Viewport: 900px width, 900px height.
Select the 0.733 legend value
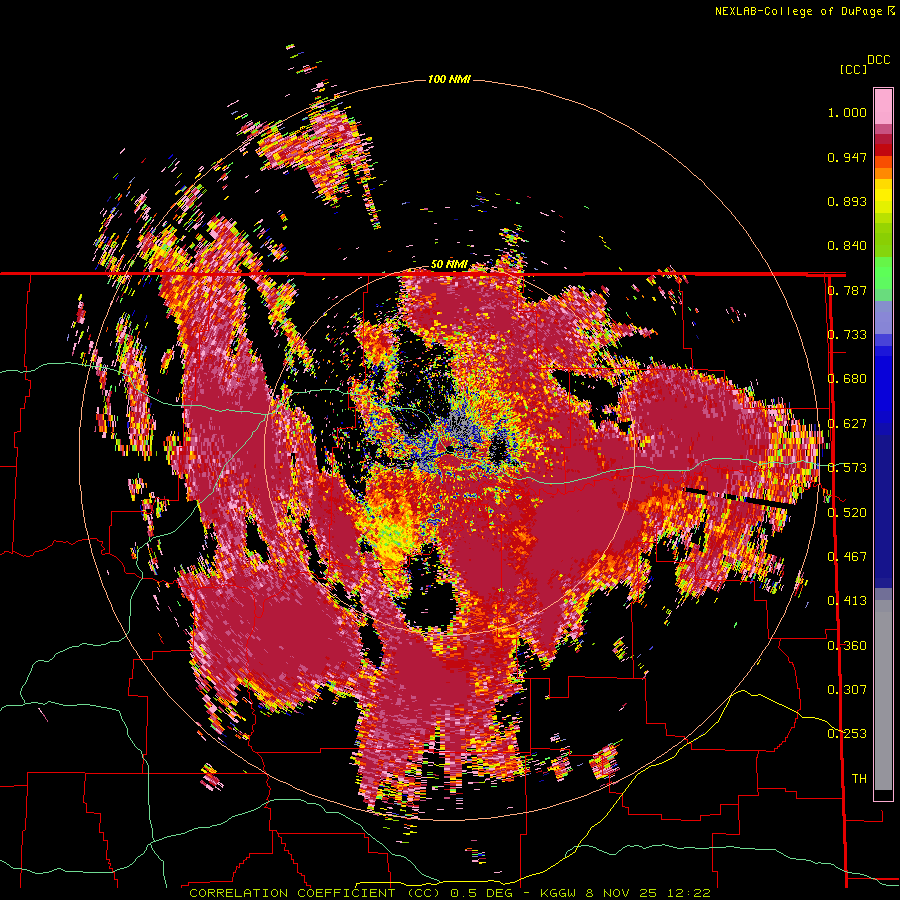(847, 335)
